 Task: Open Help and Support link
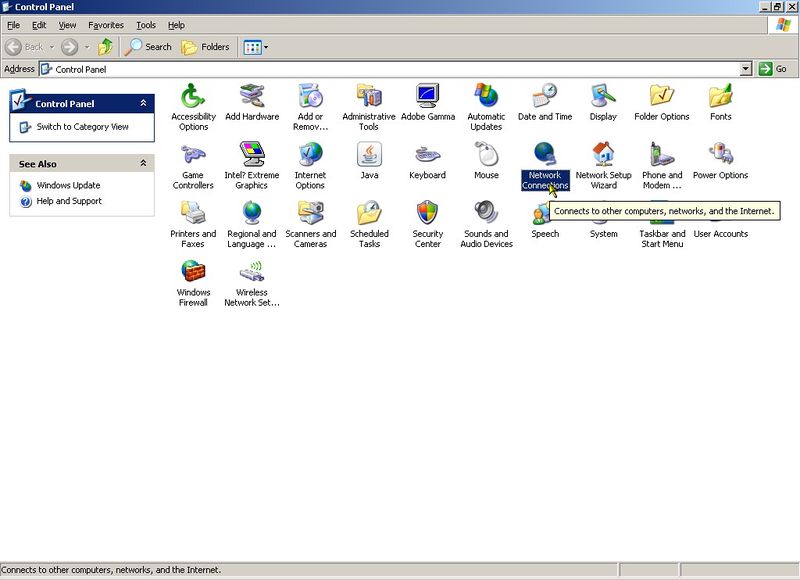[69, 201]
